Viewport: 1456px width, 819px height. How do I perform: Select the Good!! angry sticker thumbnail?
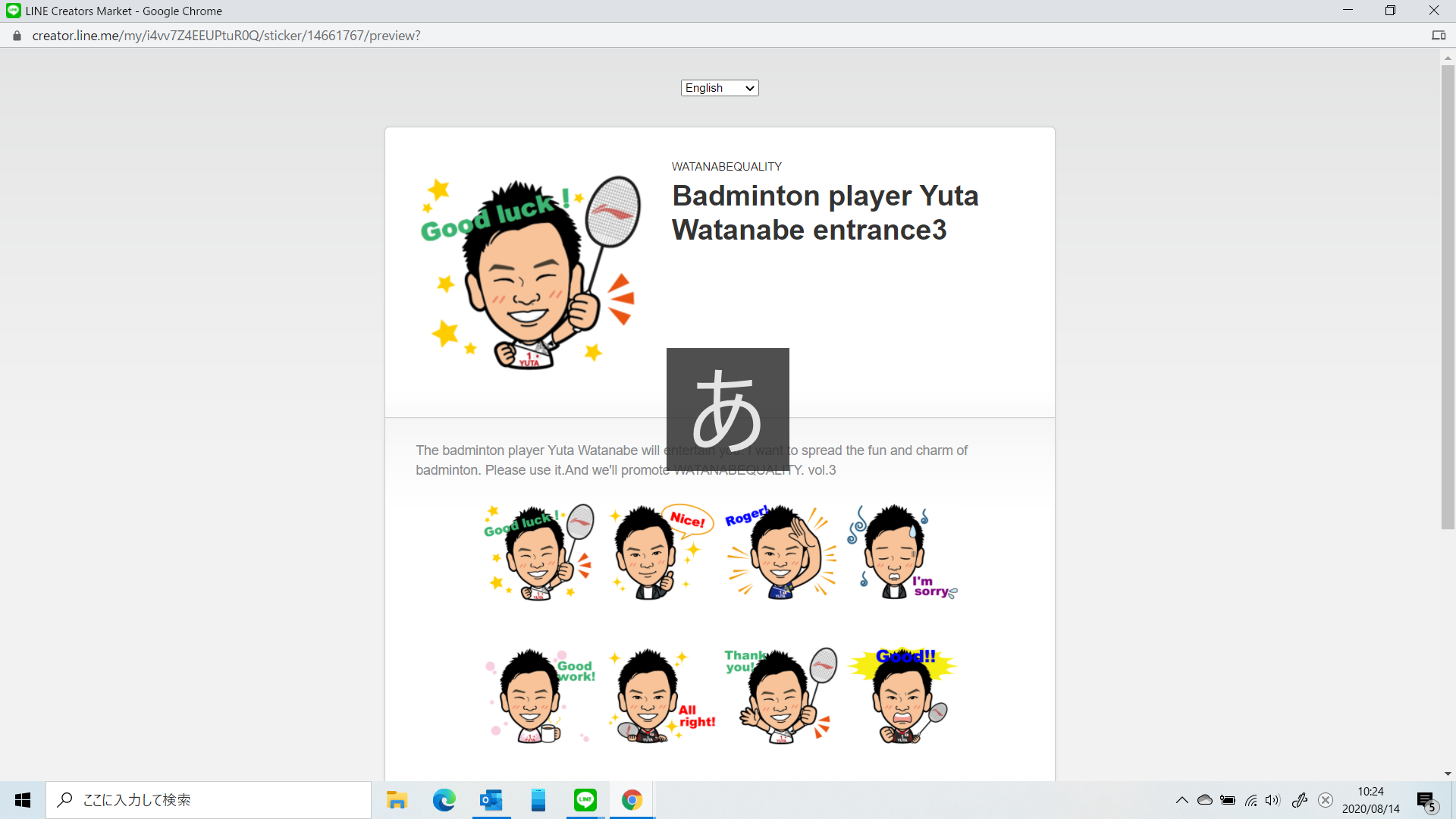click(901, 695)
